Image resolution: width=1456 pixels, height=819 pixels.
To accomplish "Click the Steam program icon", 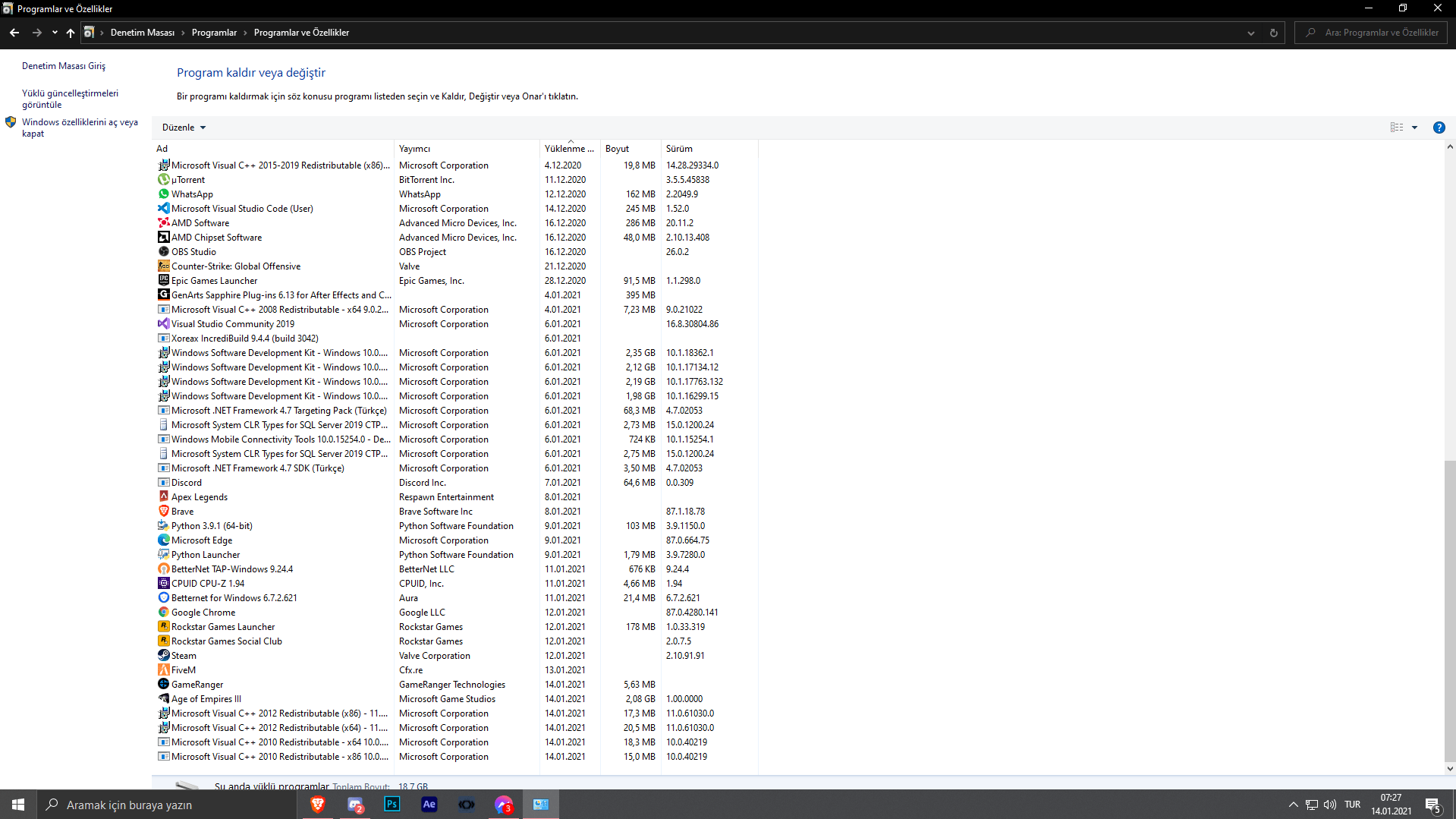I will pos(163,656).
